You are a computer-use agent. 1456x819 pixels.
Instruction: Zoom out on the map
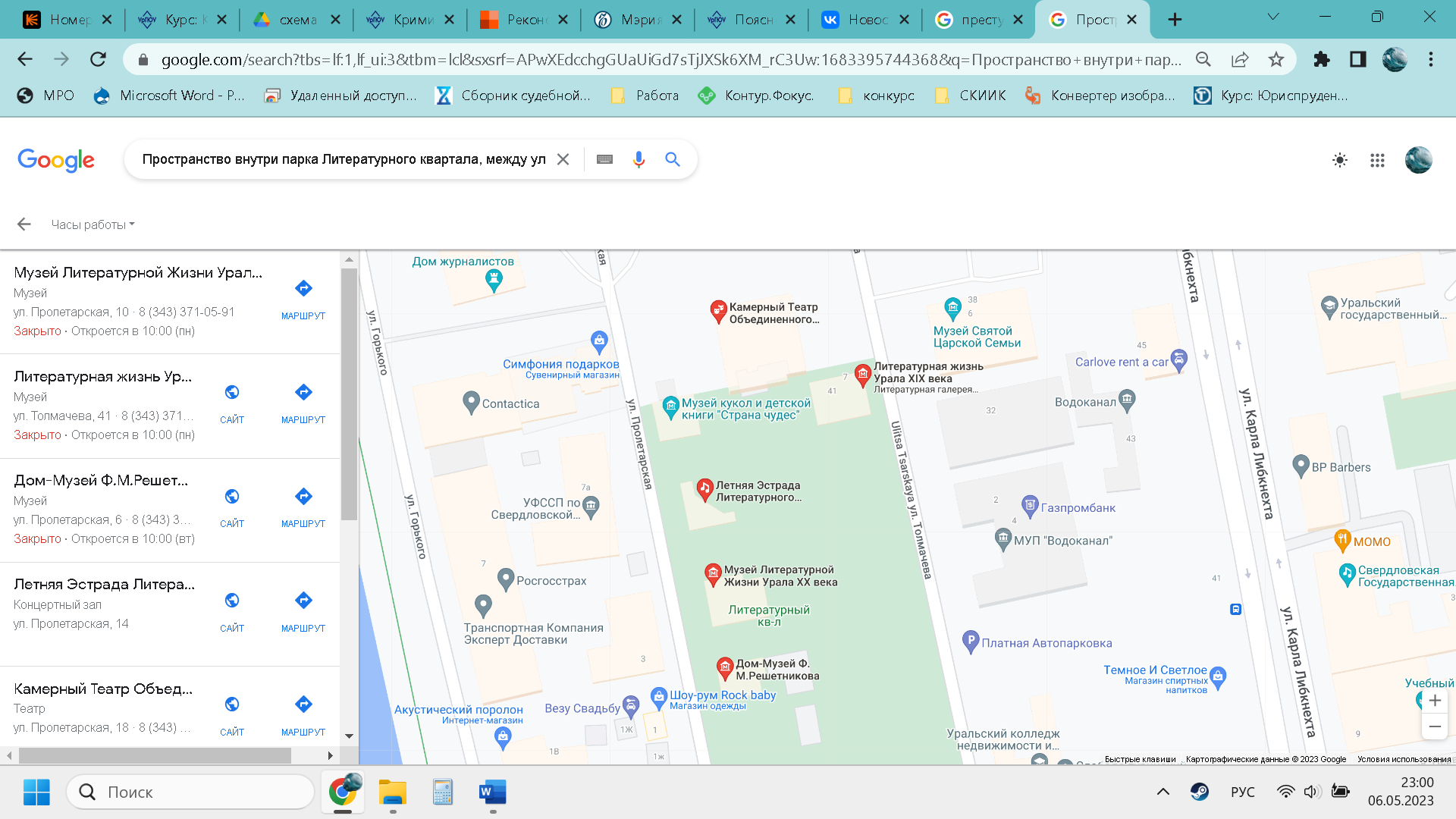click(1435, 726)
